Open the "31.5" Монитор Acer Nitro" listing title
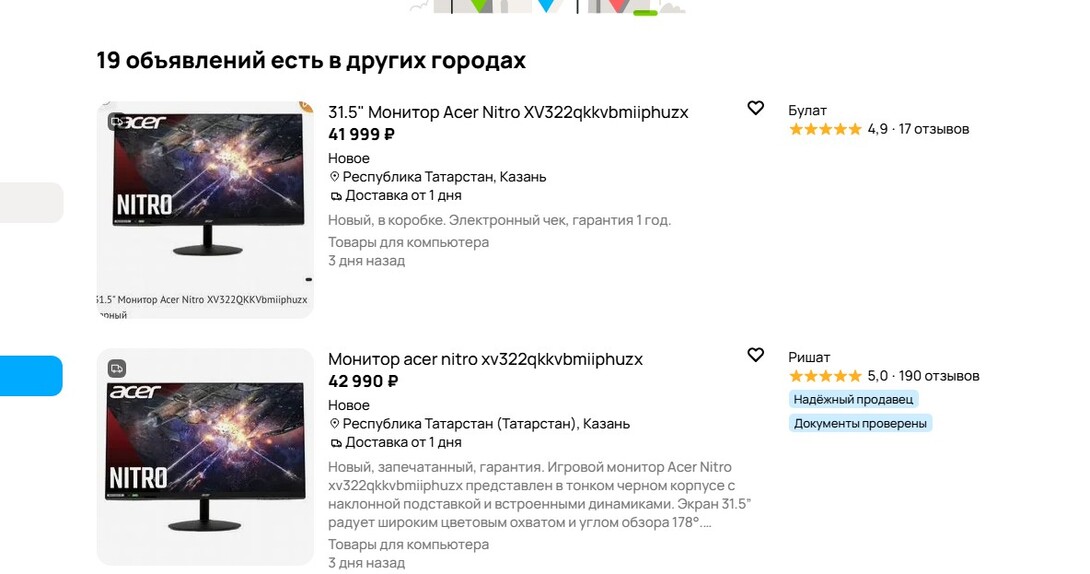 [x=508, y=112]
